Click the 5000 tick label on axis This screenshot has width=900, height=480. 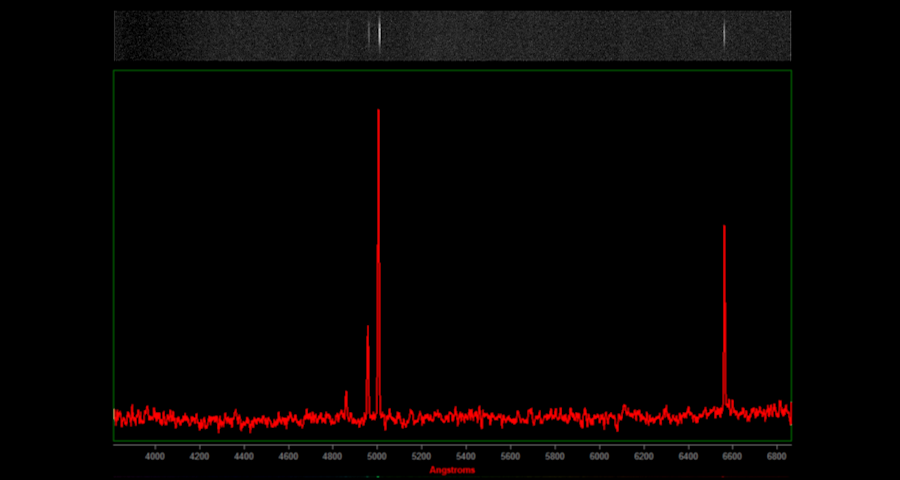coord(377,456)
